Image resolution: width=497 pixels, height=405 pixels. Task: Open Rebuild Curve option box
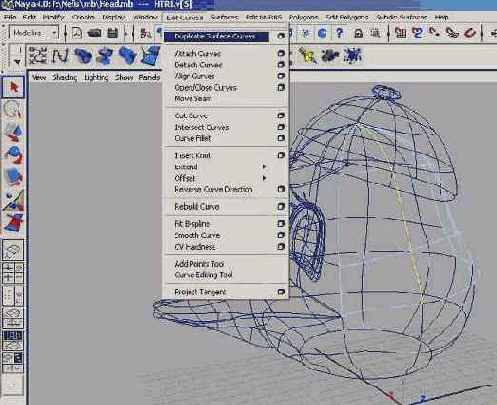pos(281,206)
